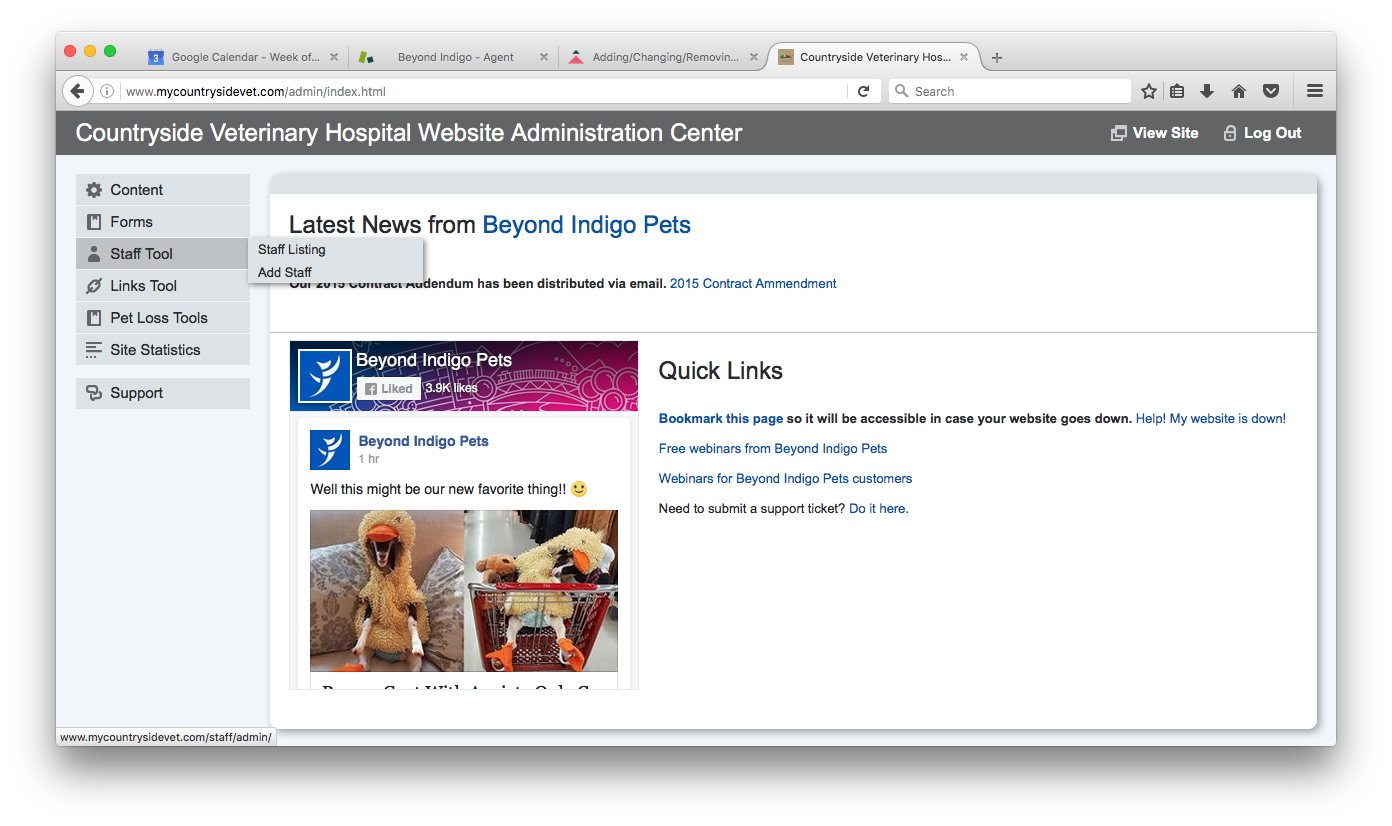The image size is (1392, 826).
Task: Click the Do it here support ticket link
Action: click(877, 509)
